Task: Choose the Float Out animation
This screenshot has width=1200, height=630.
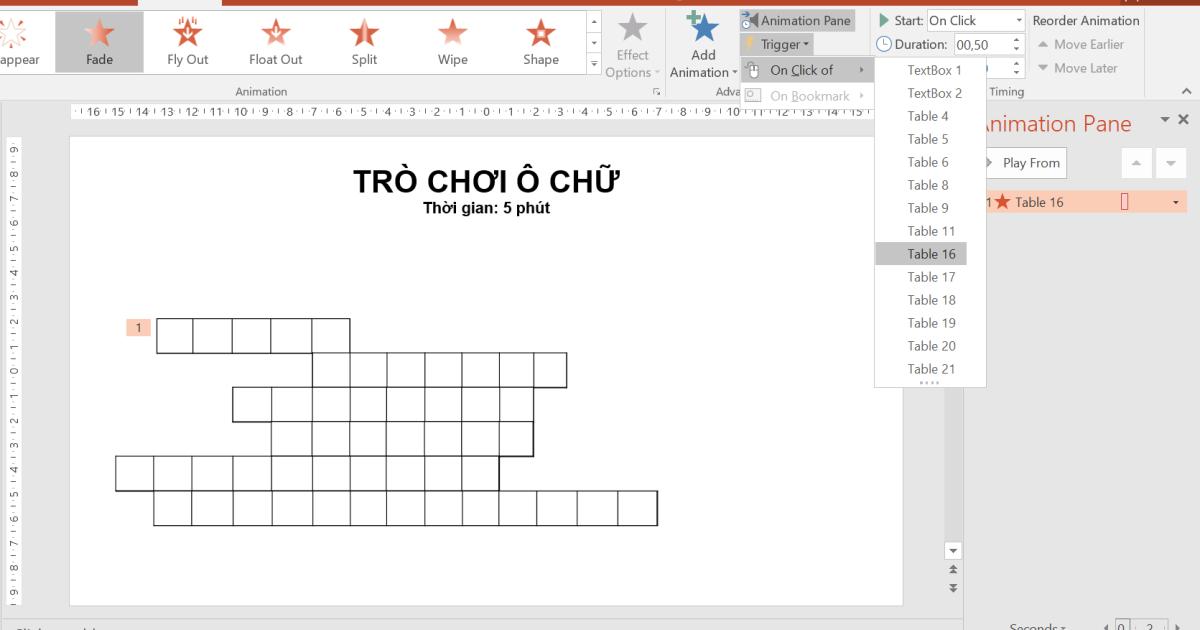Action: coord(275,40)
